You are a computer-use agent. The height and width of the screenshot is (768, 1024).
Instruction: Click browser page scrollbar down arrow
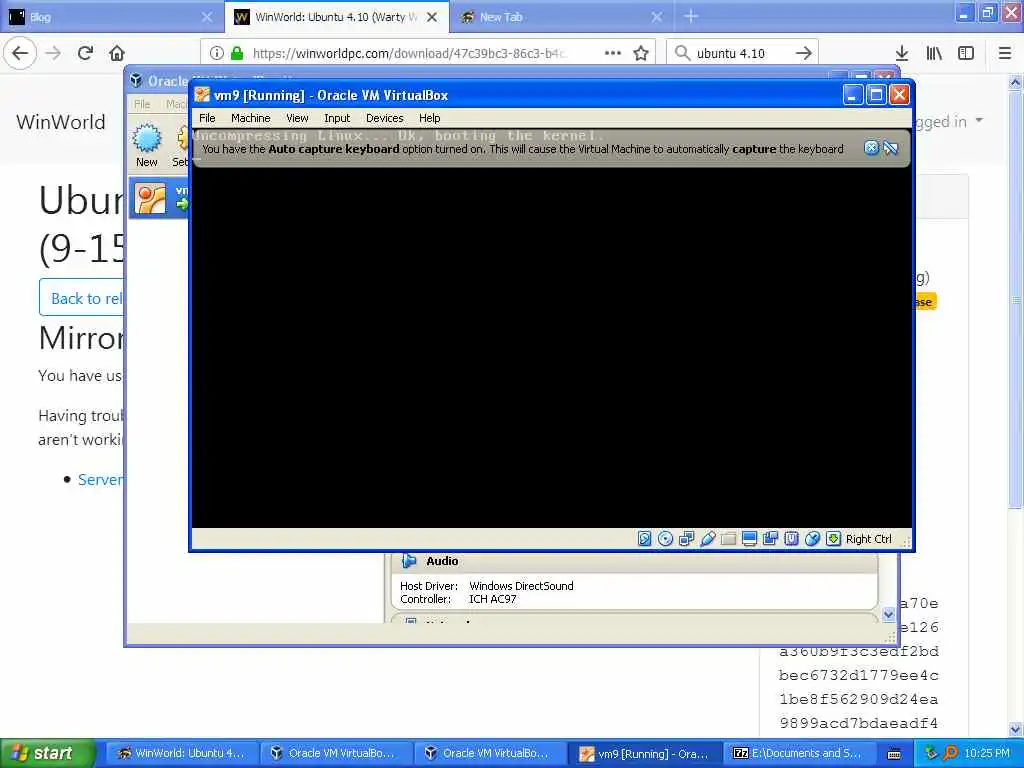pos(1015,729)
